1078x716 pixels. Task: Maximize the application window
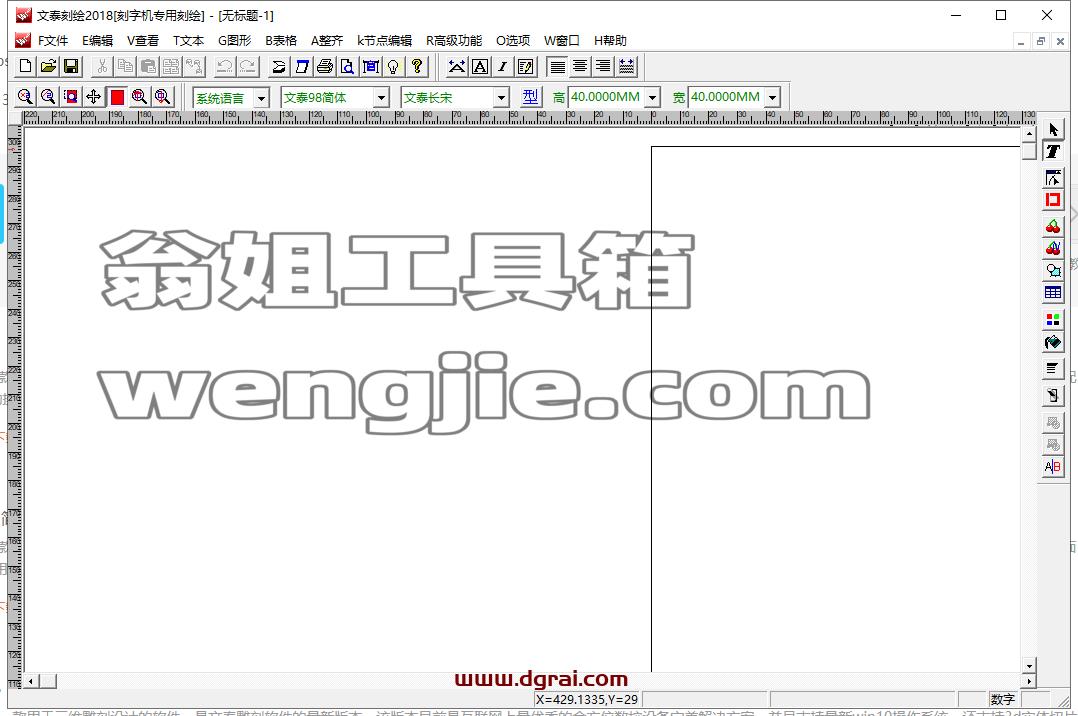[x=1001, y=15]
